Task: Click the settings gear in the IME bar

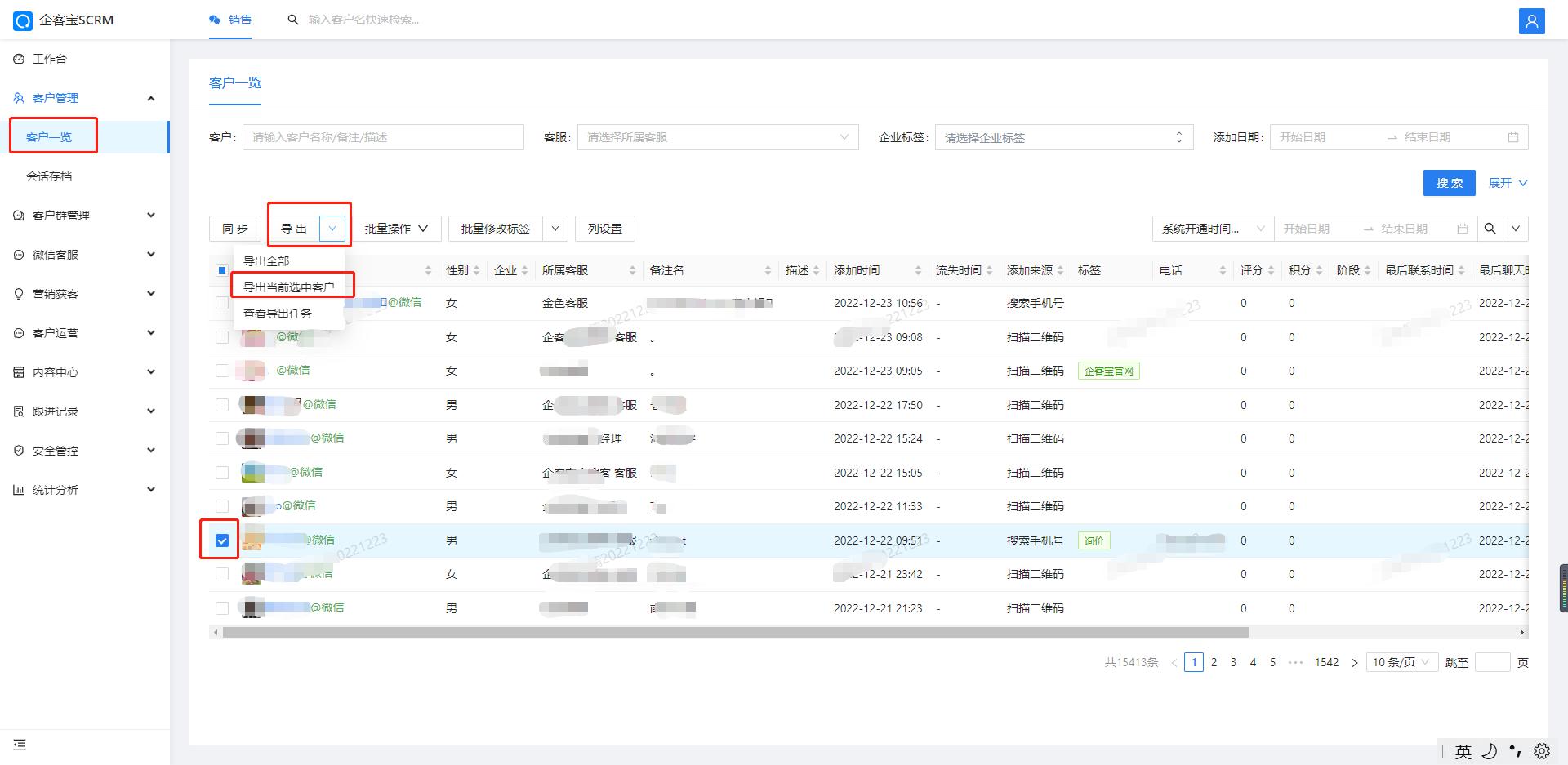Action: coord(1542,751)
